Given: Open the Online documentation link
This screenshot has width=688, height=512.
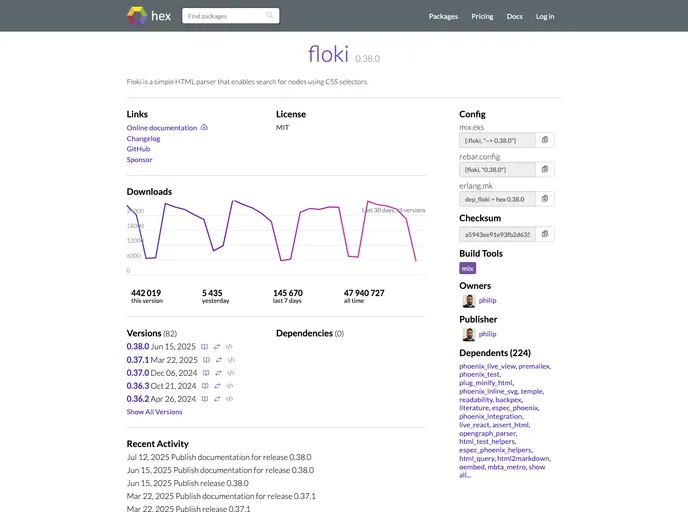Looking at the screenshot, I should [161, 128].
